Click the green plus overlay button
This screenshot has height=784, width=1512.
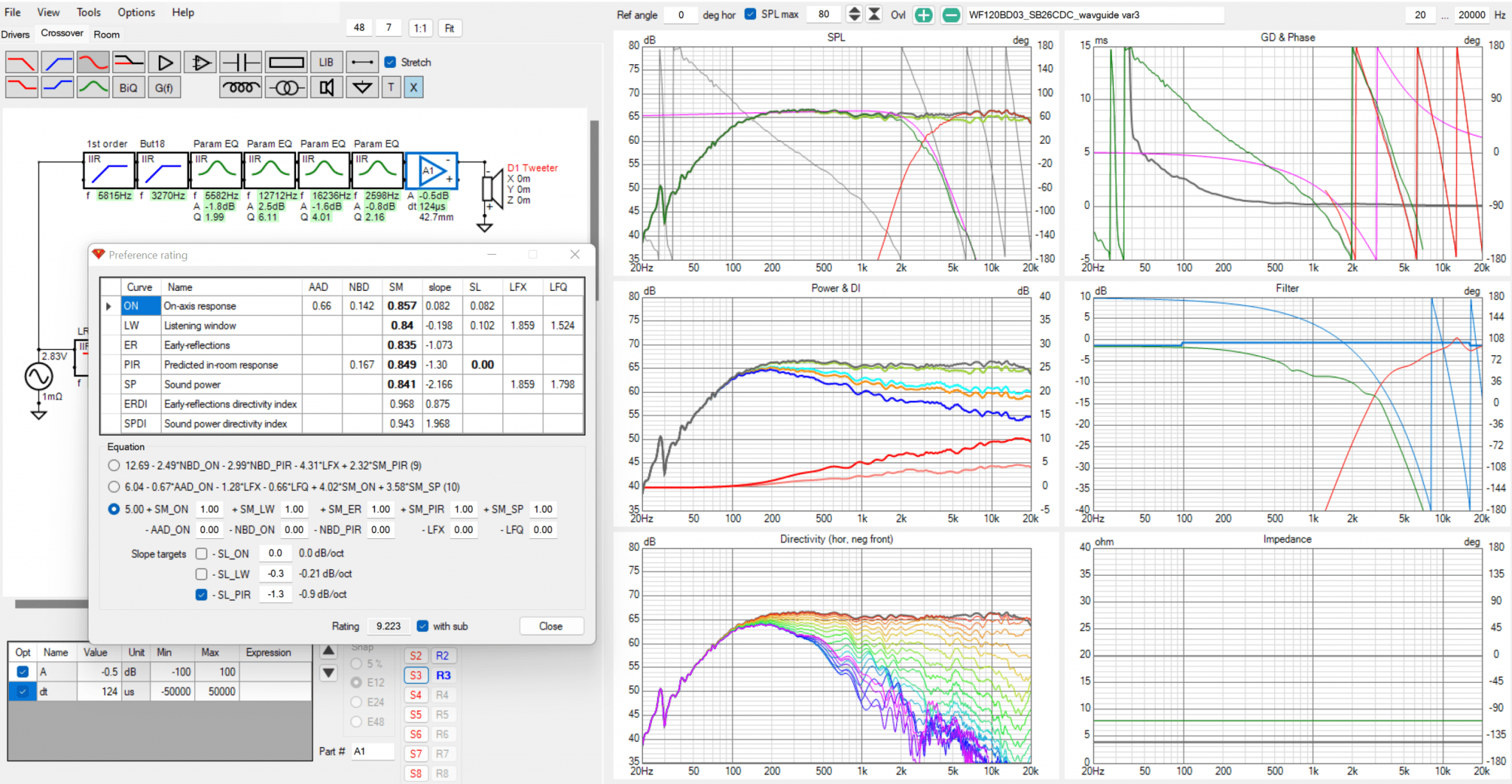(924, 15)
